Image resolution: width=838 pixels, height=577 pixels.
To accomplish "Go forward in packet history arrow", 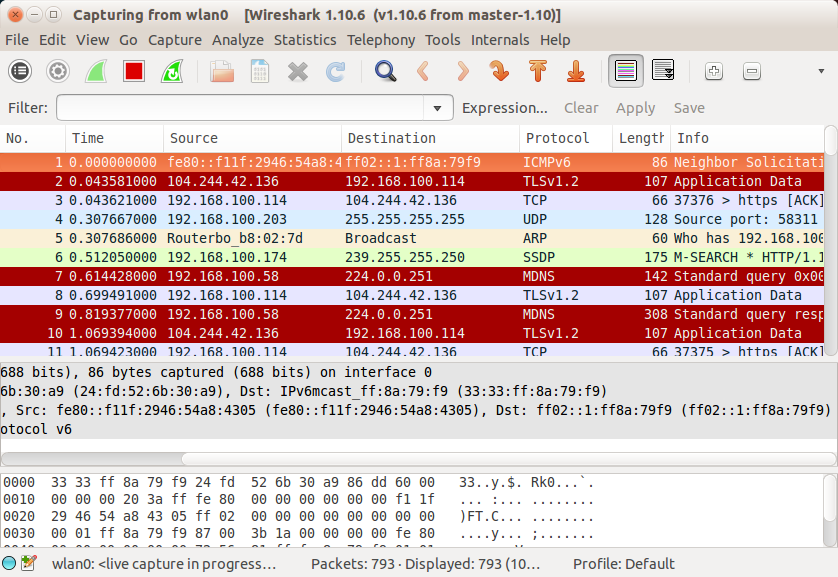I will tap(462, 71).
